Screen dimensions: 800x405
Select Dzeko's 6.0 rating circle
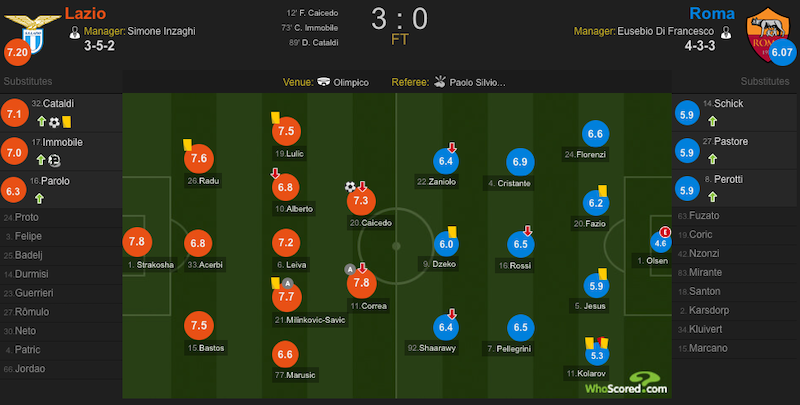[446, 244]
